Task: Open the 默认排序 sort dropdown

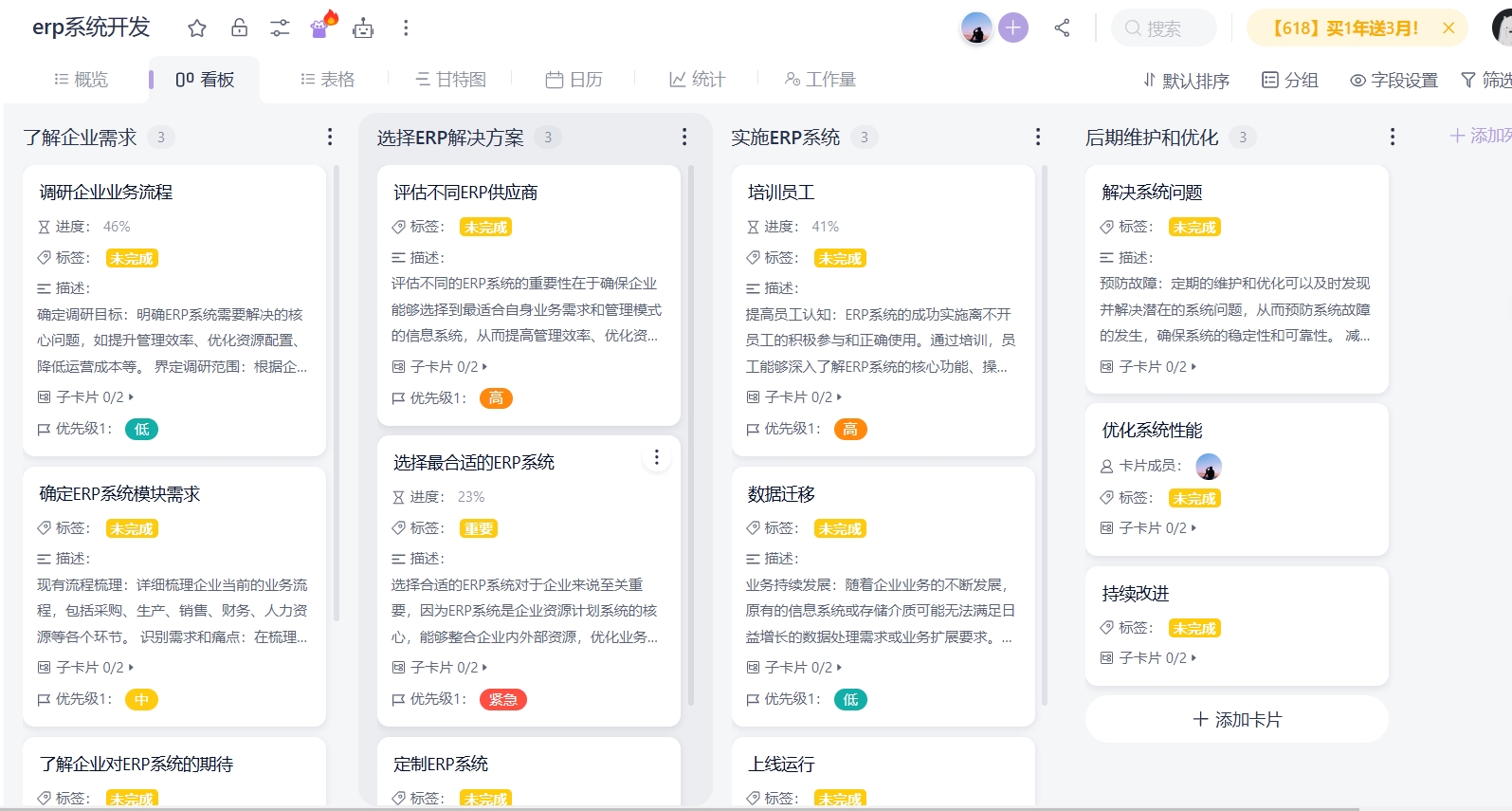Action: click(x=1186, y=81)
